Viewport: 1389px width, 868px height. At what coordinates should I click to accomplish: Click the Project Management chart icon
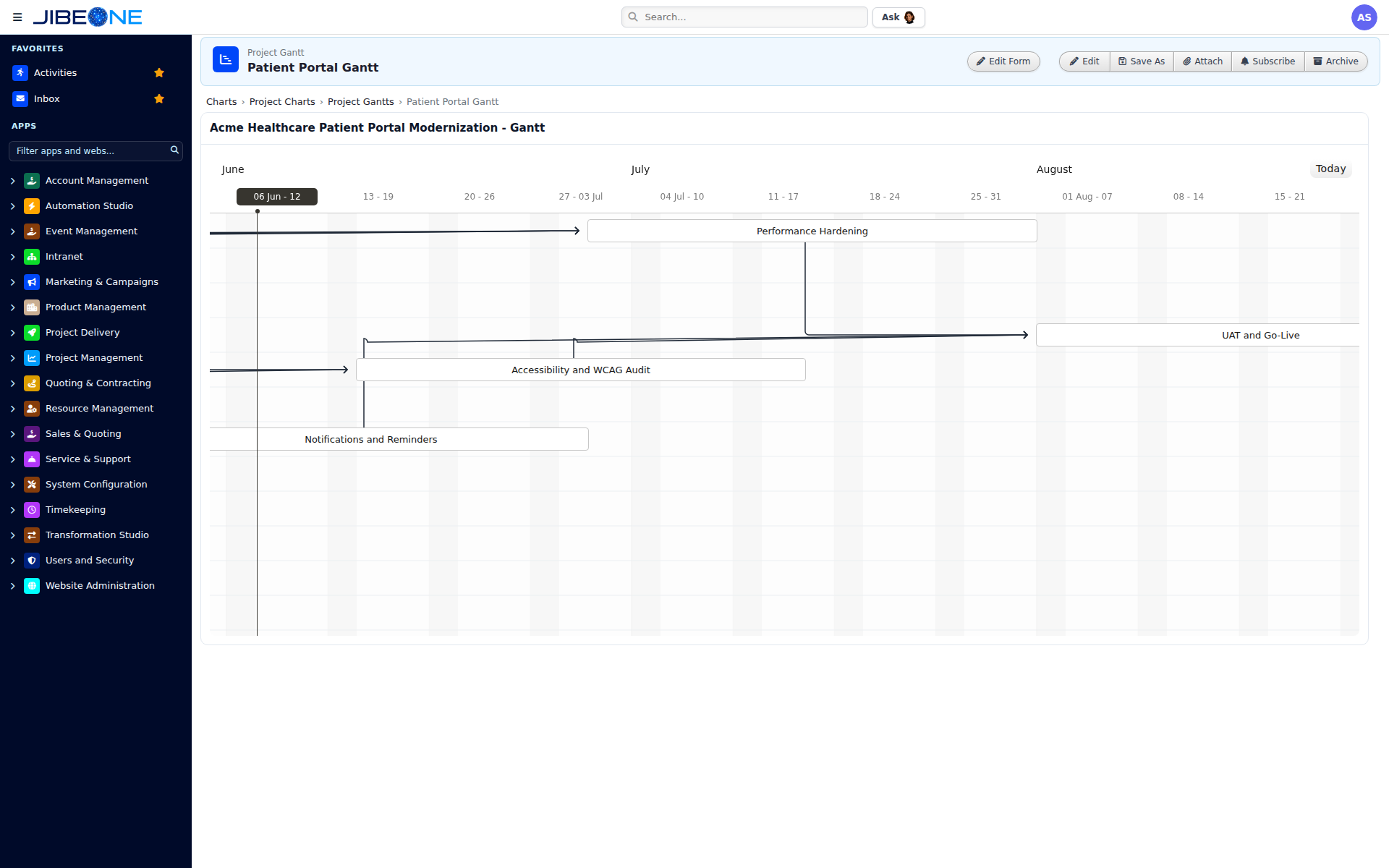(x=32, y=358)
